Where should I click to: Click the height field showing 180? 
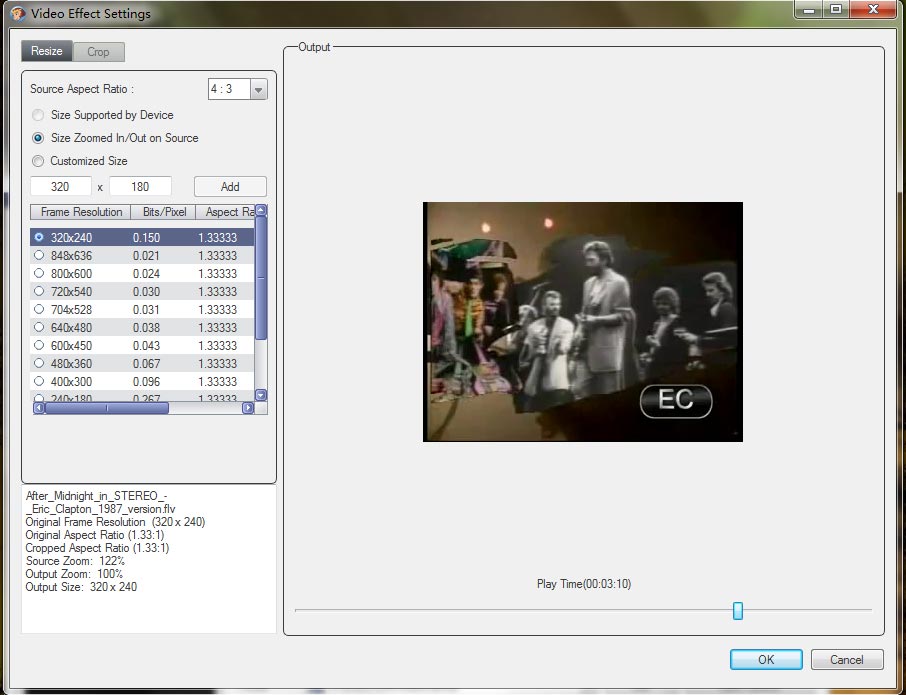tap(140, 187)
